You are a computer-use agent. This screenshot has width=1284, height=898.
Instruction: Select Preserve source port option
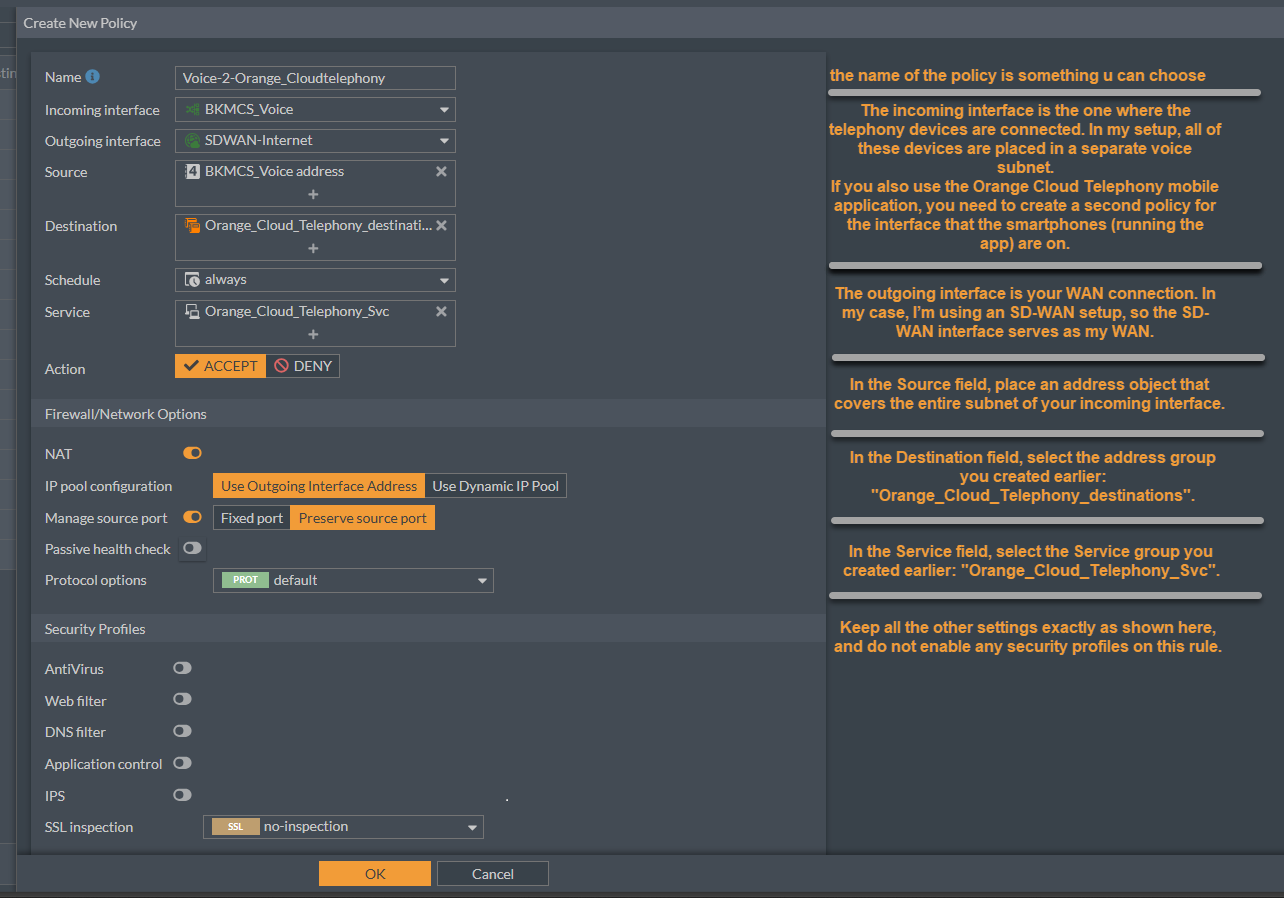tap(363, 518)
